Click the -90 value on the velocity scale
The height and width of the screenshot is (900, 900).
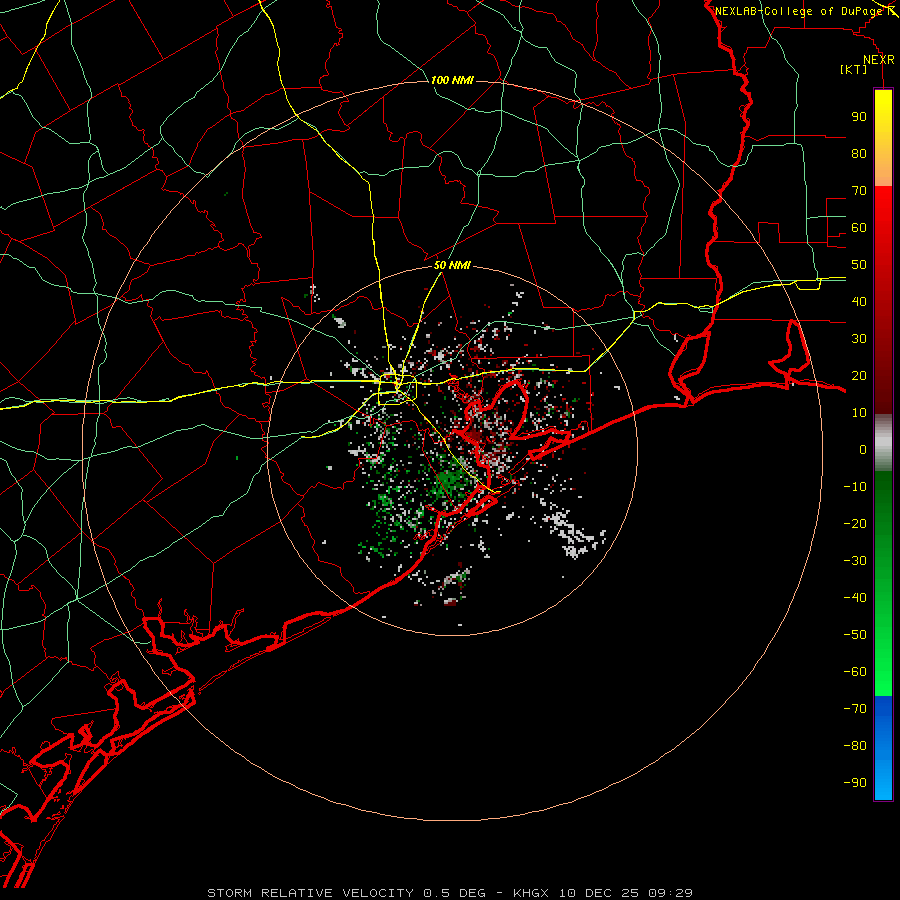point(855,783)
